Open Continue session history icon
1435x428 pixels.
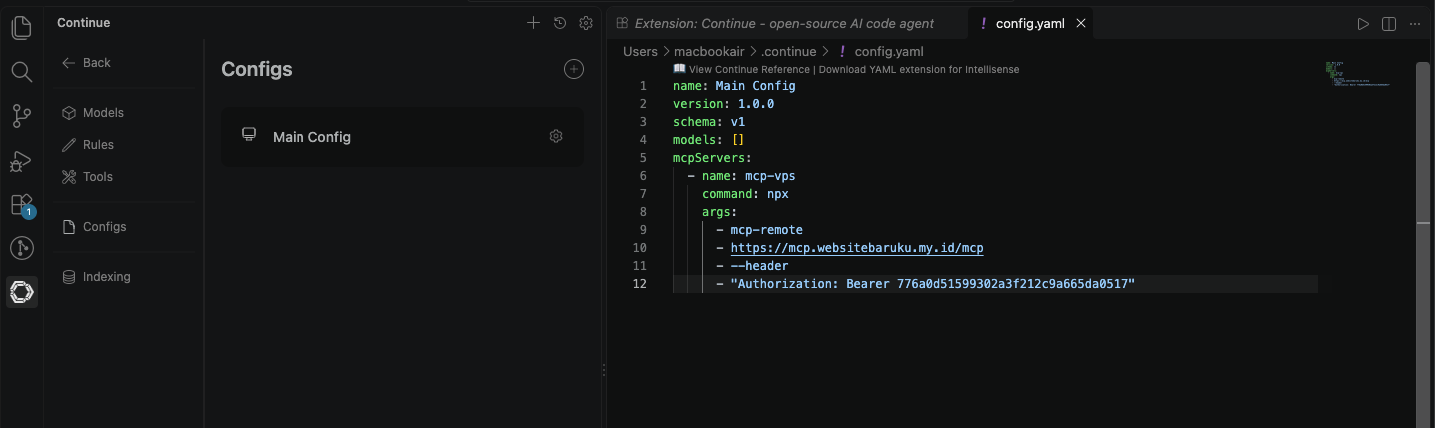560,23
